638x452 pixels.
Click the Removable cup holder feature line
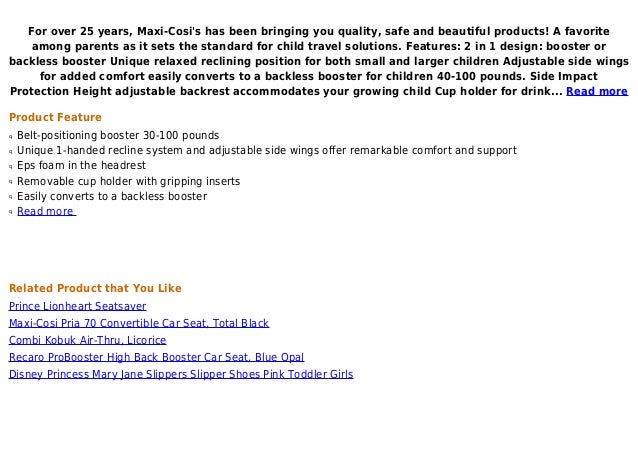tap(129, 181)
